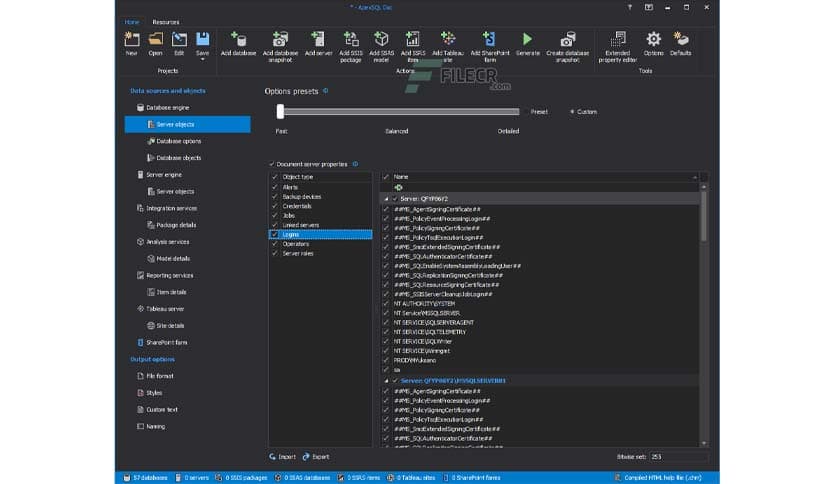
Task: Click the Defaults icon
Action: click(x=680, y=39)
